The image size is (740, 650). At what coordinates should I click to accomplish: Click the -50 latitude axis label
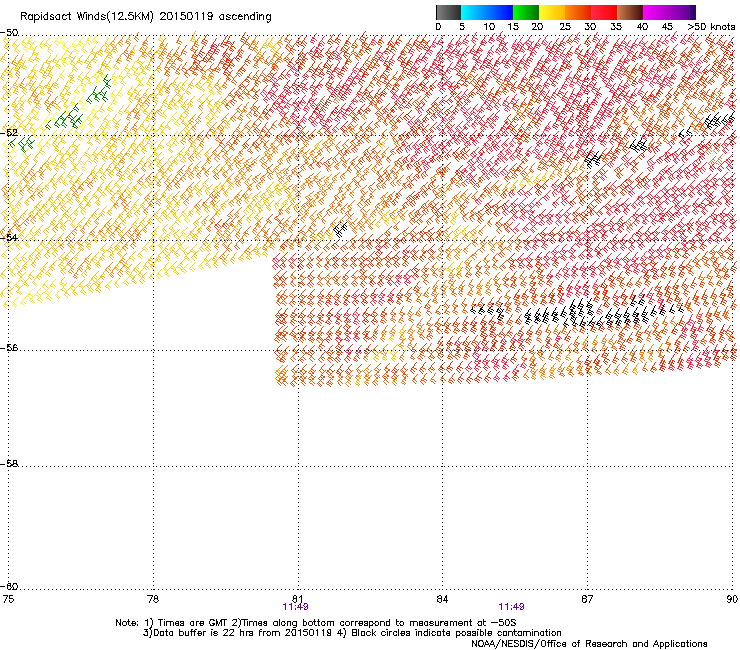point(9,33)
